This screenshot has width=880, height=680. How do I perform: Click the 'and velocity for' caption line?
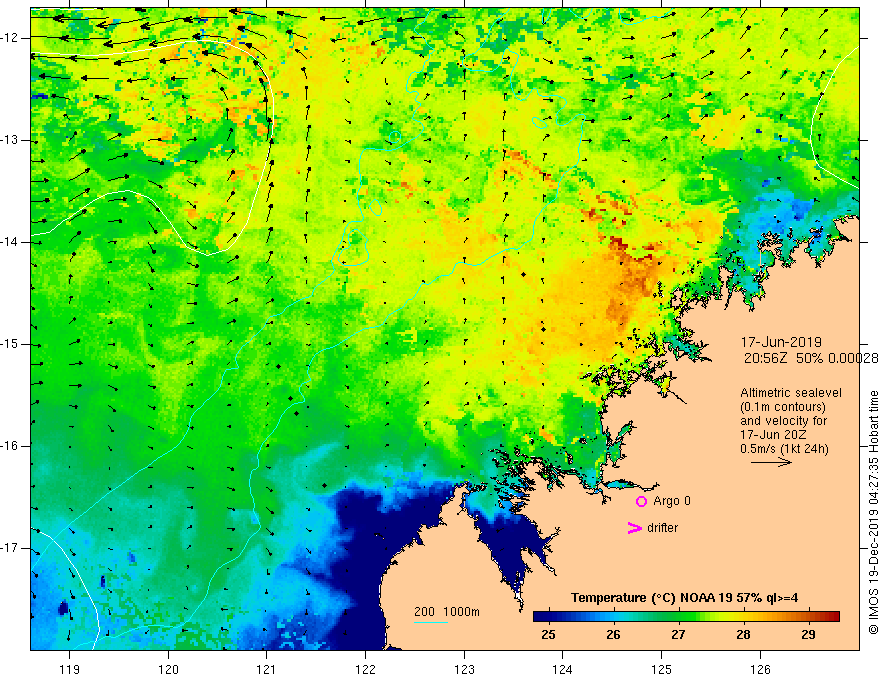pyautogui.click(x=783, y=421)
